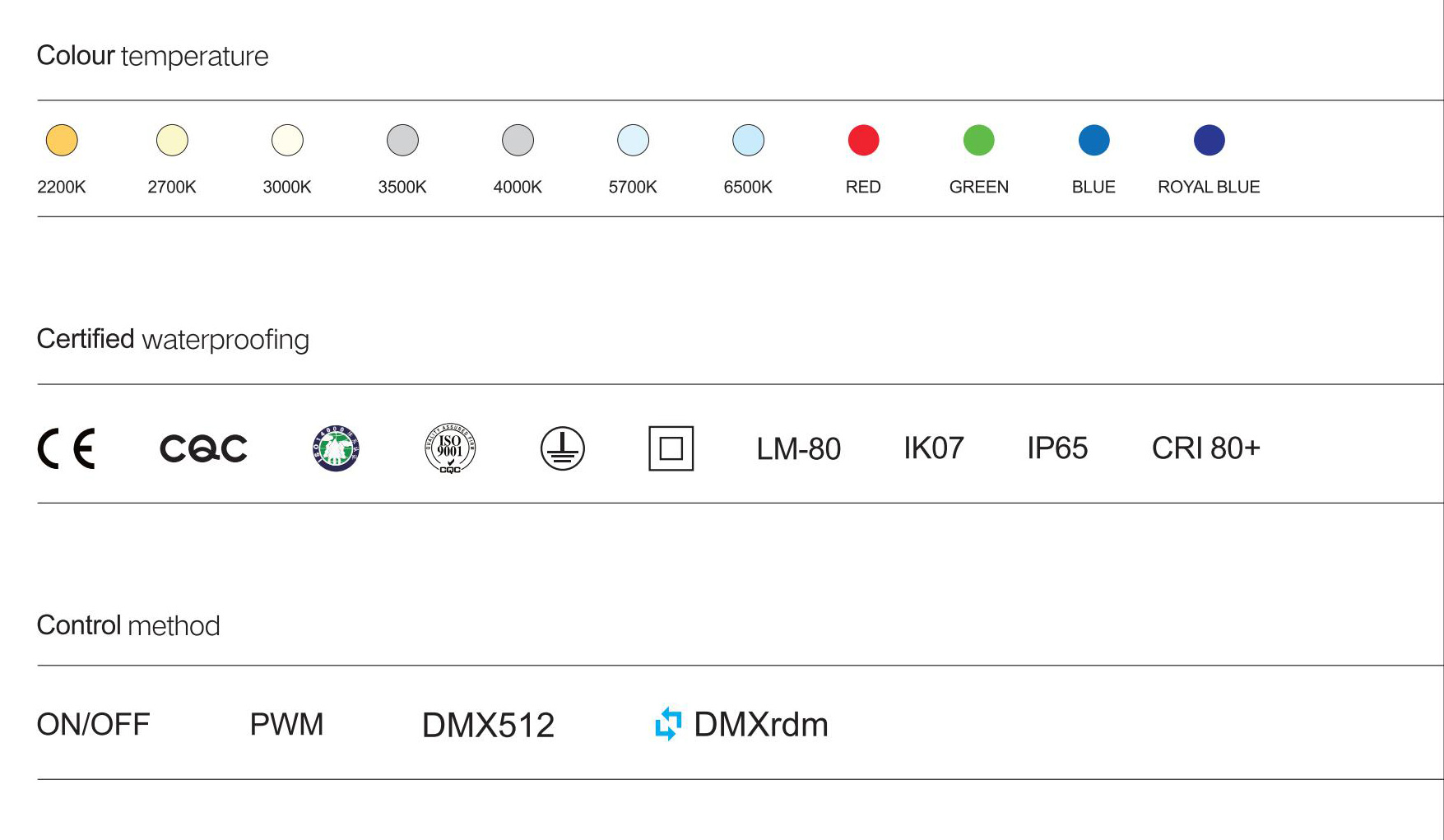1444x840 pixels.
Task: Select the RED colour circle
Action: tap(863, 141)
